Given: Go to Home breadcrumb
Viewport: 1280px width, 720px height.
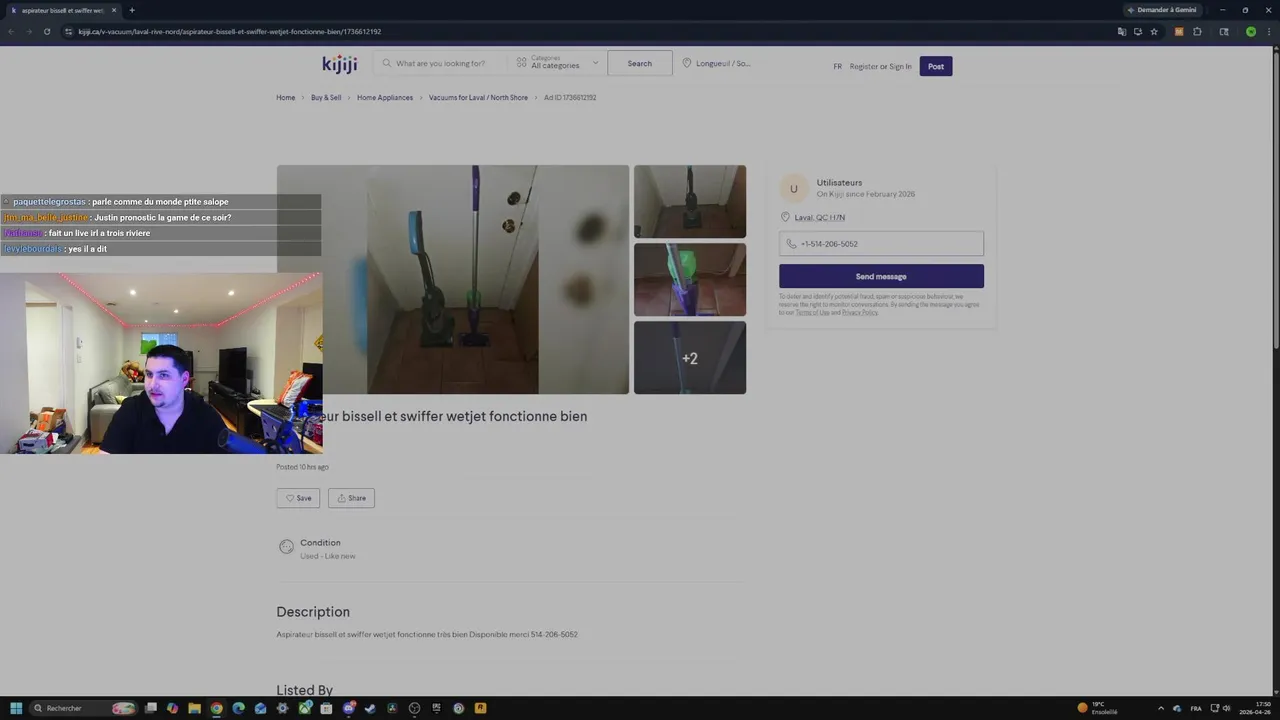Looking at the screenshot, I should pos(286,98).
